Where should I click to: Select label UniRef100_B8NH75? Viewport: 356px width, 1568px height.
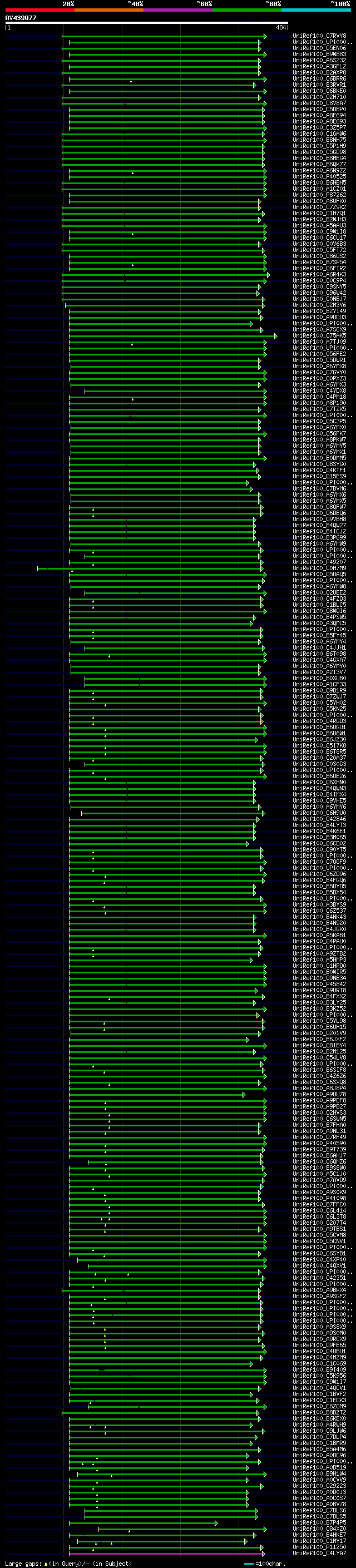coord(319,140)
